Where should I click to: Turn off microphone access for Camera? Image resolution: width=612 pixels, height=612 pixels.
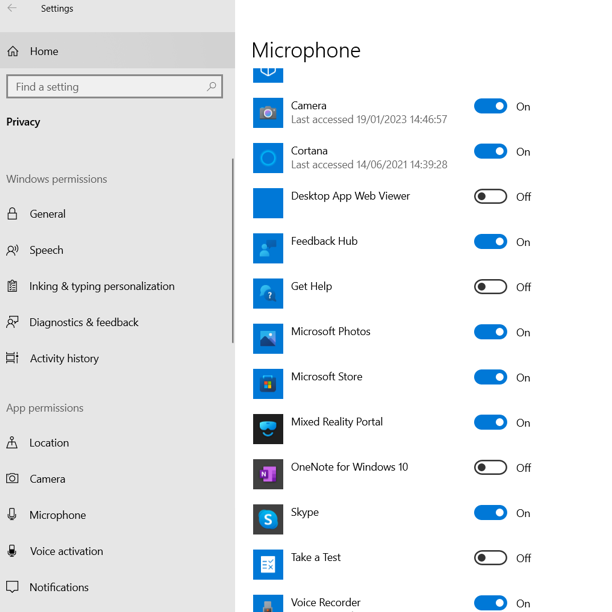(x=491, y=106)
